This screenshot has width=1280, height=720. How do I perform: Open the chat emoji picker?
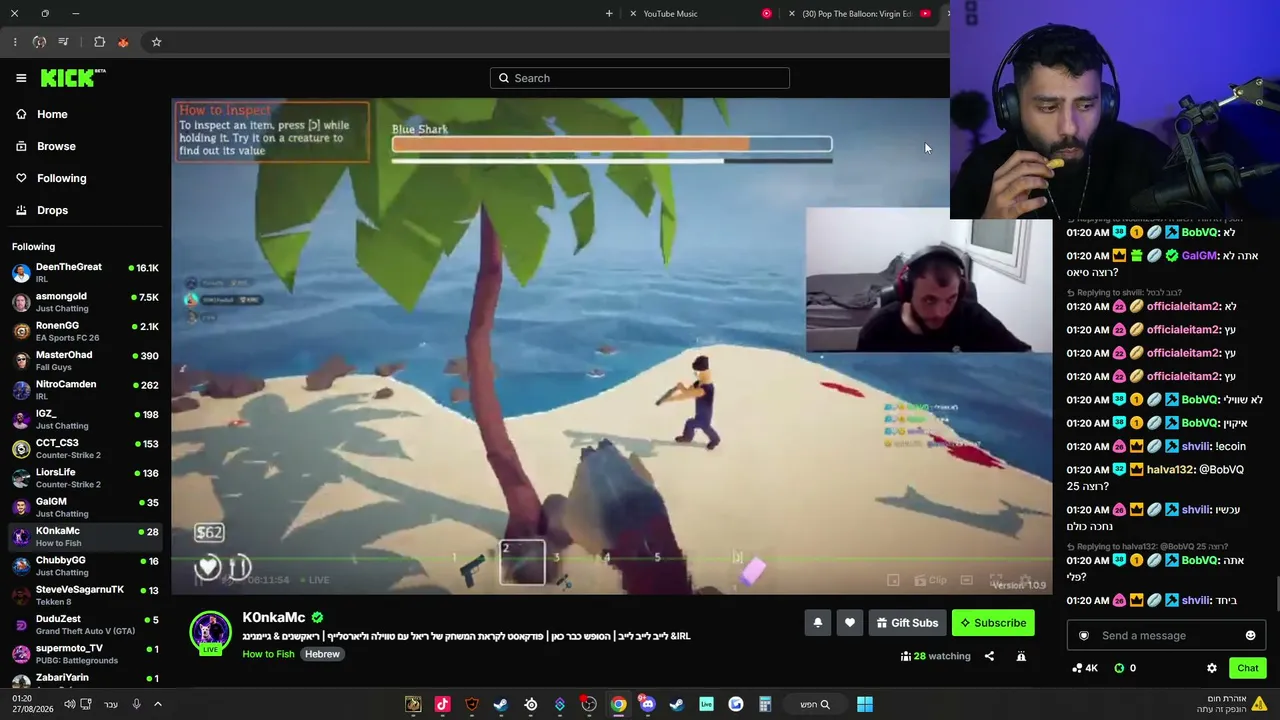1250,636
